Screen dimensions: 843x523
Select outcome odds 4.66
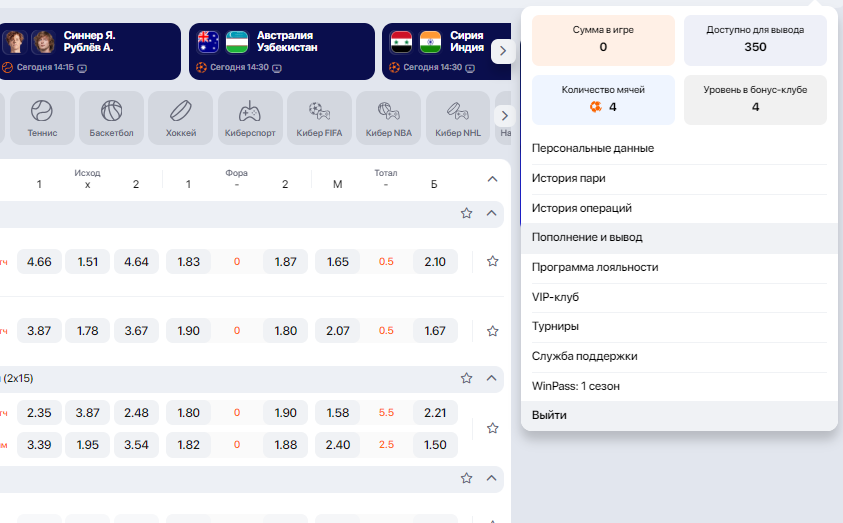click(x=39, y=262)
